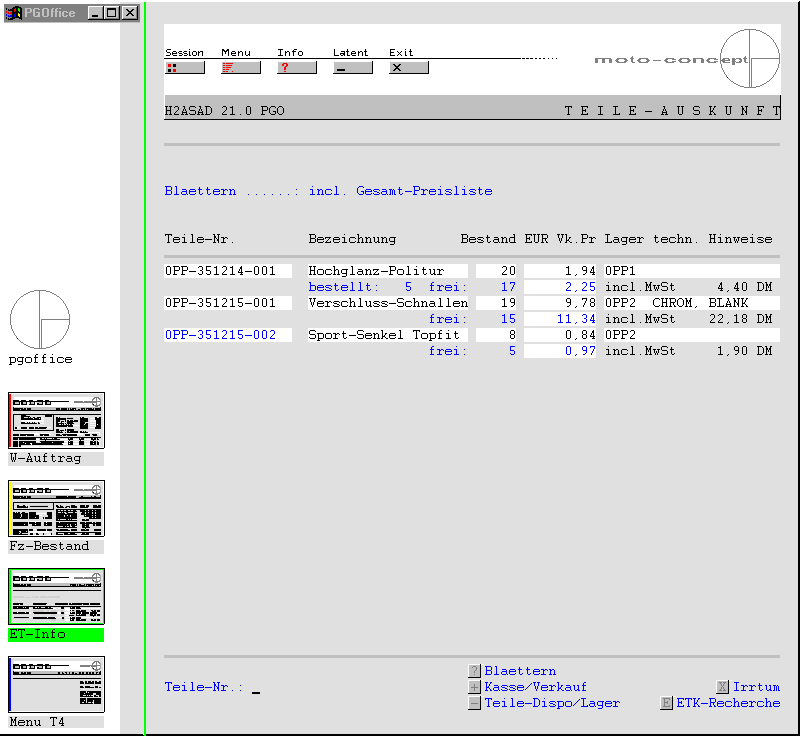
Task: Click the minus key beside Teile-Dispo/Lager
Action: click(474, 703)
